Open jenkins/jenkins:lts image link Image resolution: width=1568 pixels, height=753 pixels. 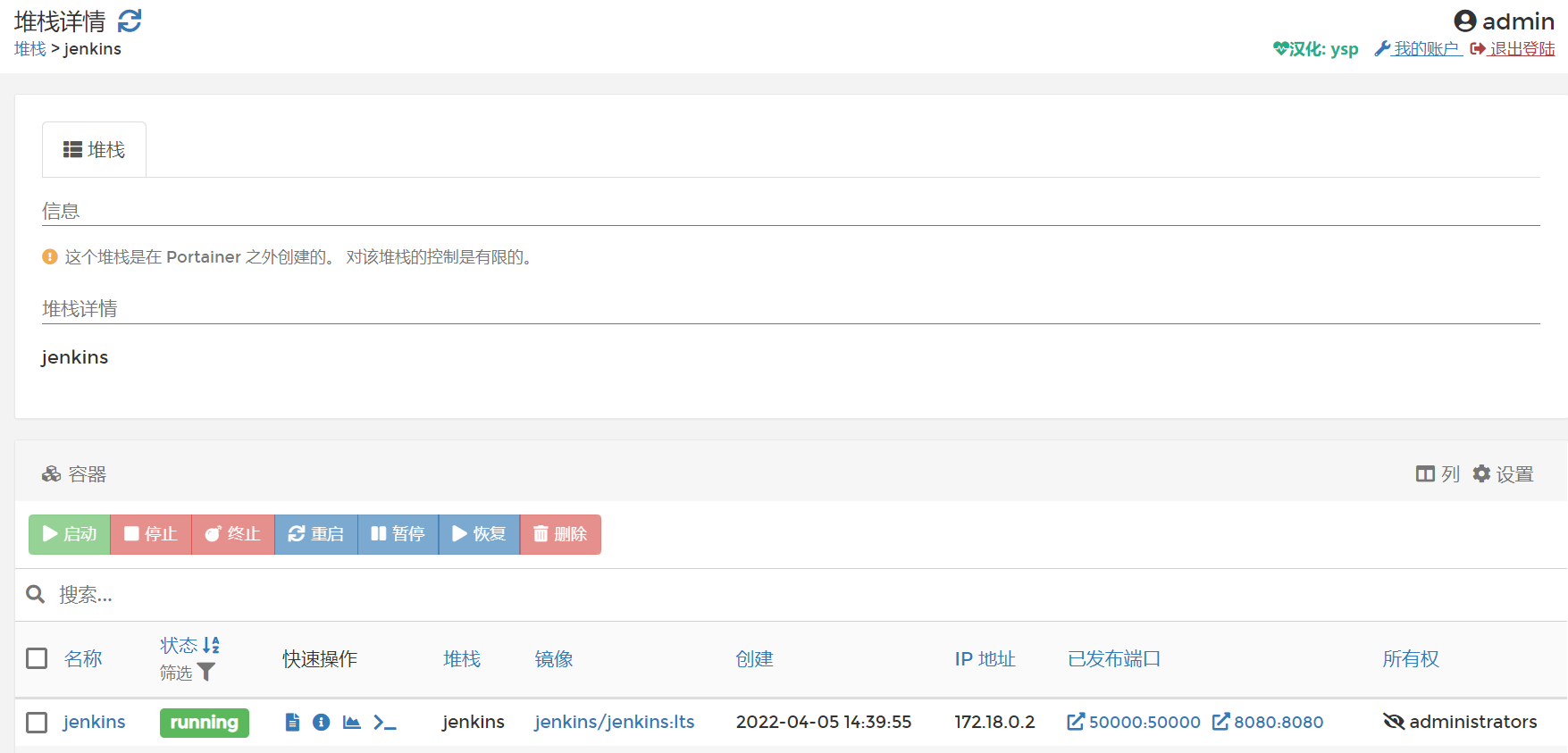(615, 722)
